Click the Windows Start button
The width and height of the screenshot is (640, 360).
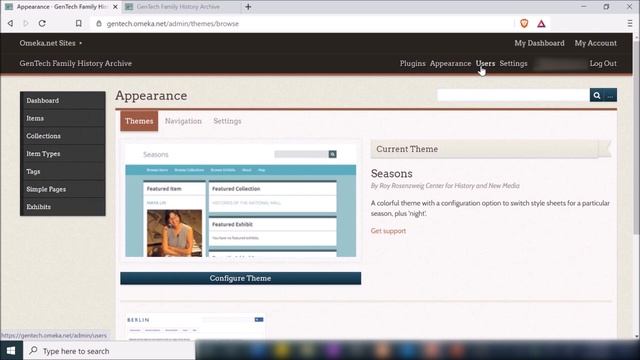click(x=11, y=351)
